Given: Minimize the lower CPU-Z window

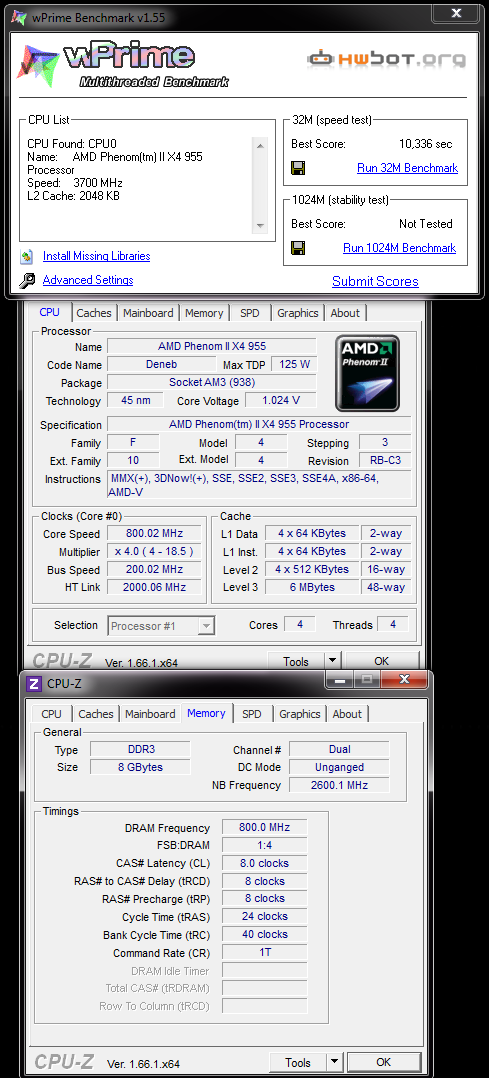Looking at the screenshot, I should click(x=340, y=679).
